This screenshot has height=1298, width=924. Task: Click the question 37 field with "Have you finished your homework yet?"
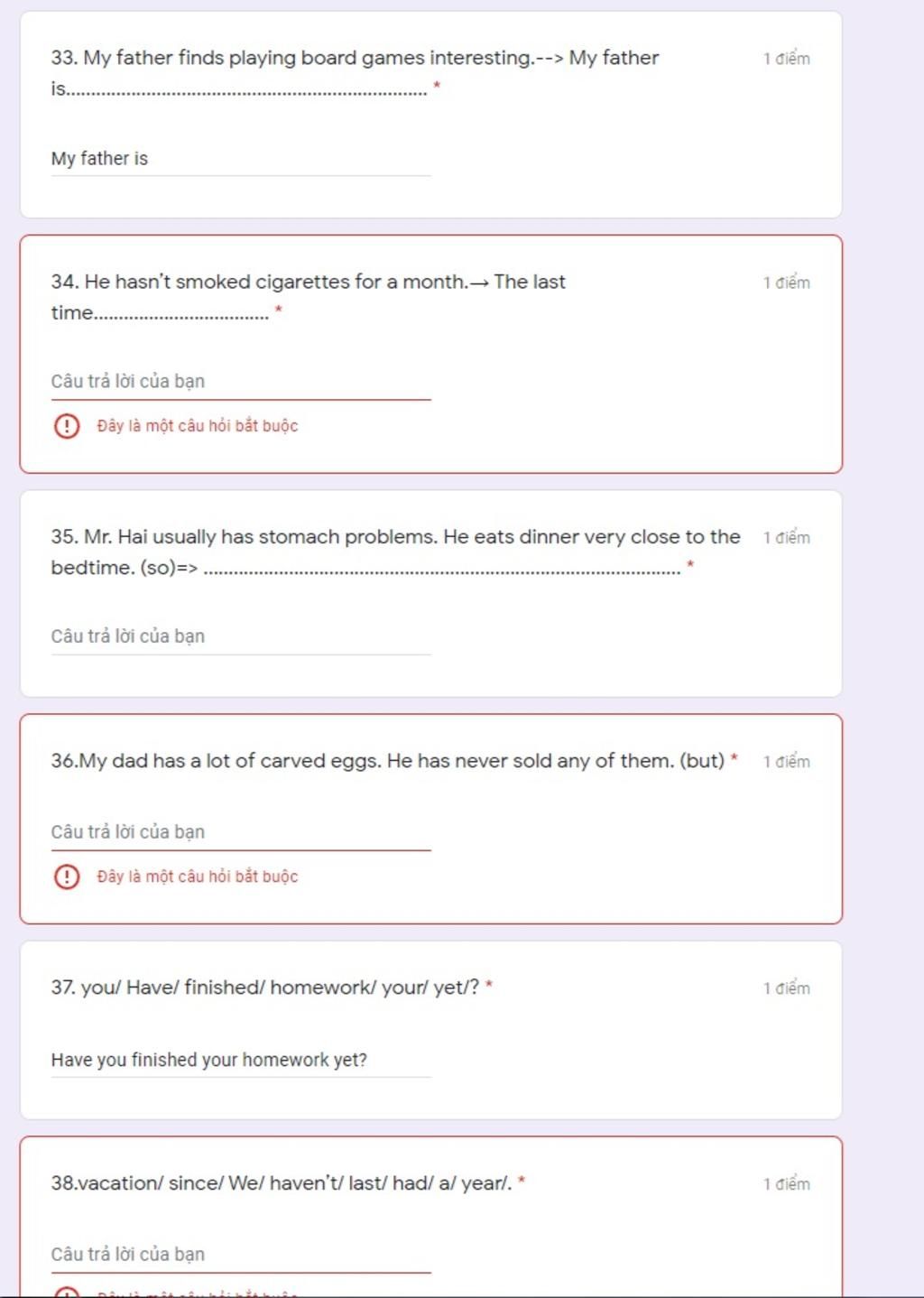click(x=241, y=1060)
